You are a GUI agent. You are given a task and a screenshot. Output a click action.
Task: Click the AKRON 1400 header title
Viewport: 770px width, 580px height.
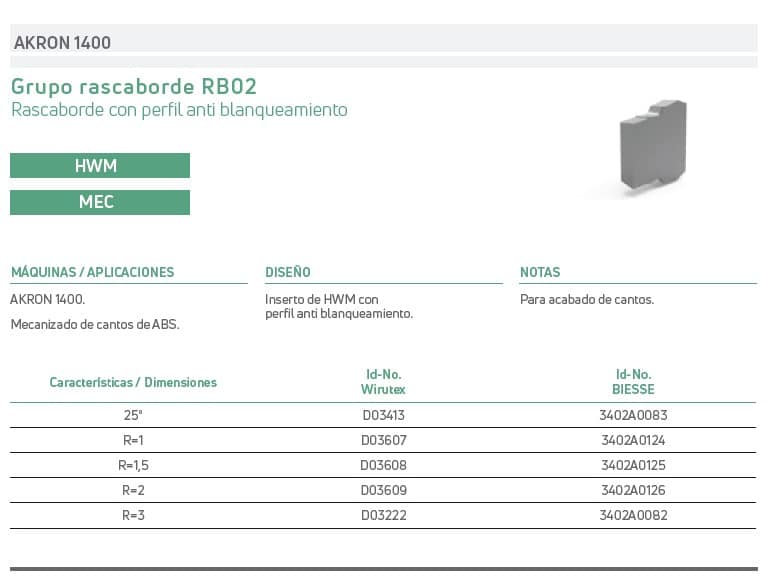click(62, 43)
